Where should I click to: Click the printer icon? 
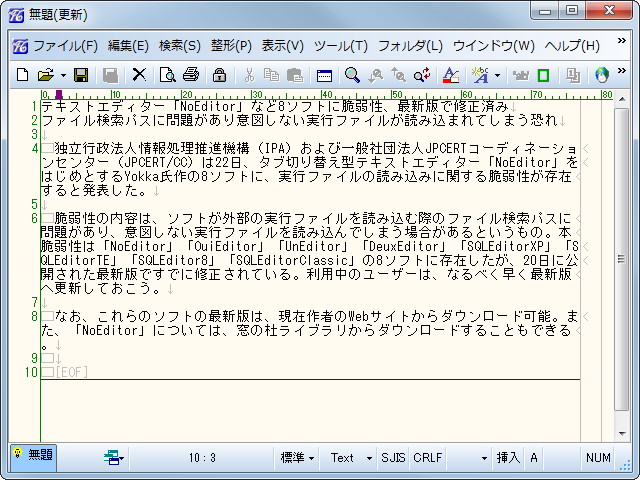coord(191,75)
